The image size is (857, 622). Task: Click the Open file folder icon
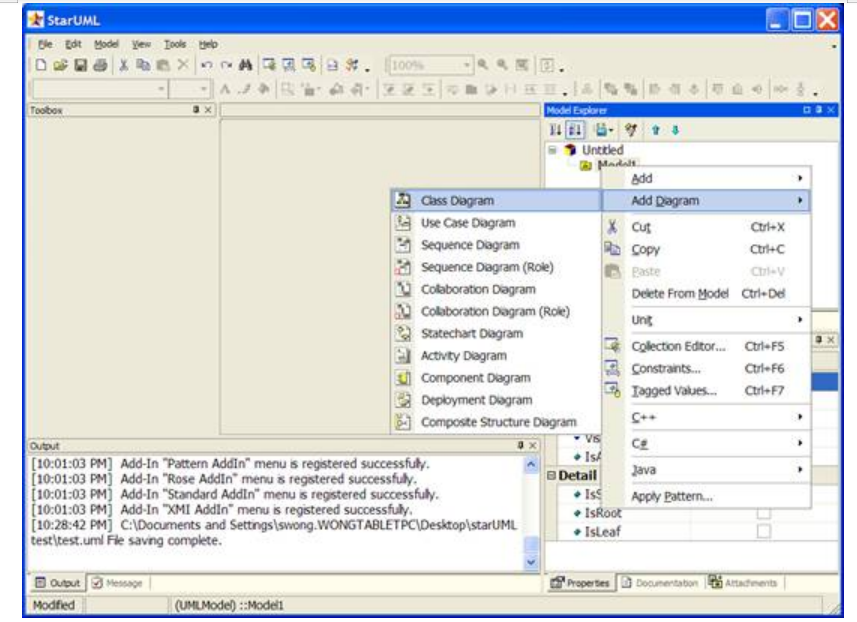[60, 65]
